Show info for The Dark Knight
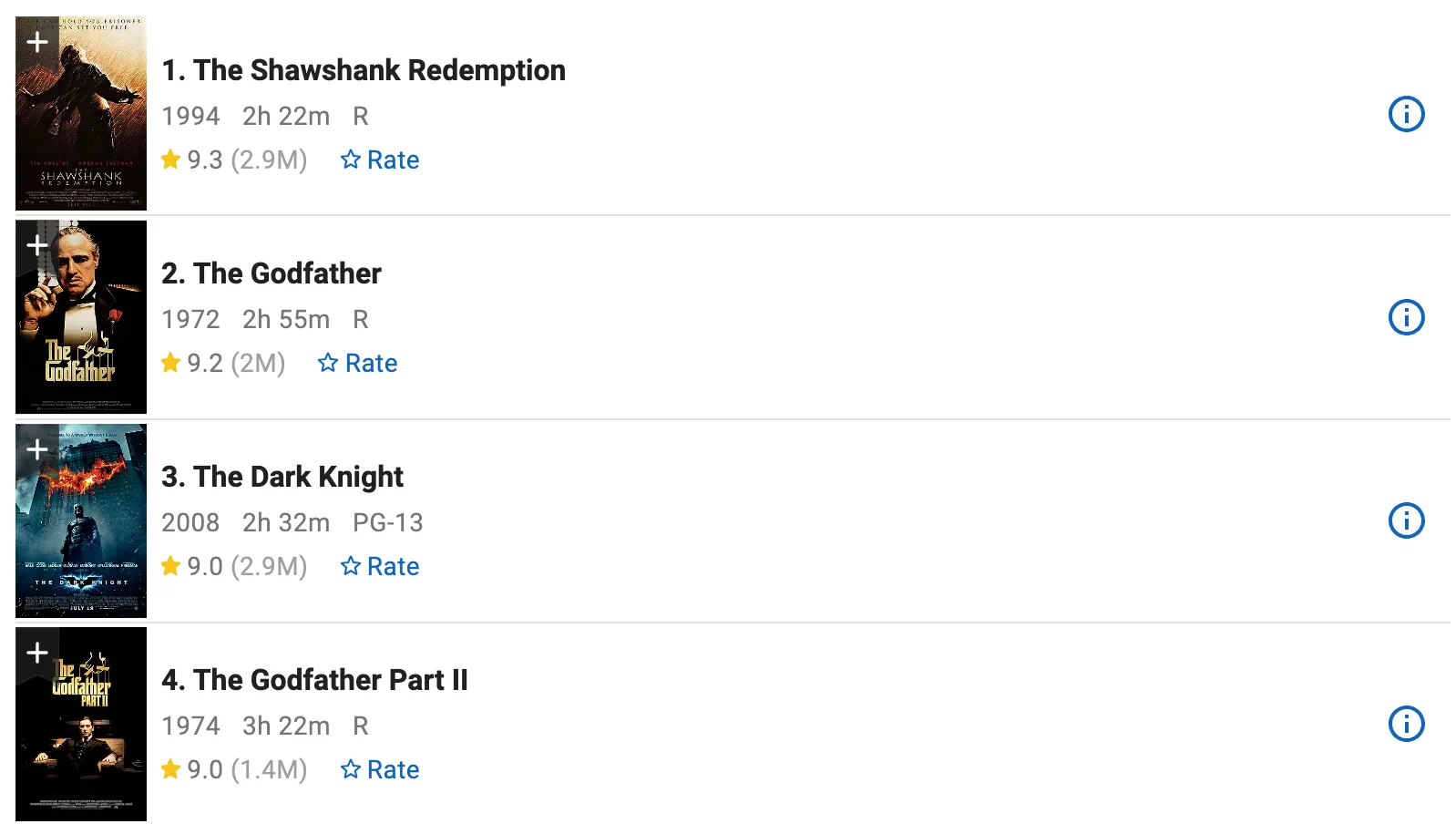 click(1406, 520)
